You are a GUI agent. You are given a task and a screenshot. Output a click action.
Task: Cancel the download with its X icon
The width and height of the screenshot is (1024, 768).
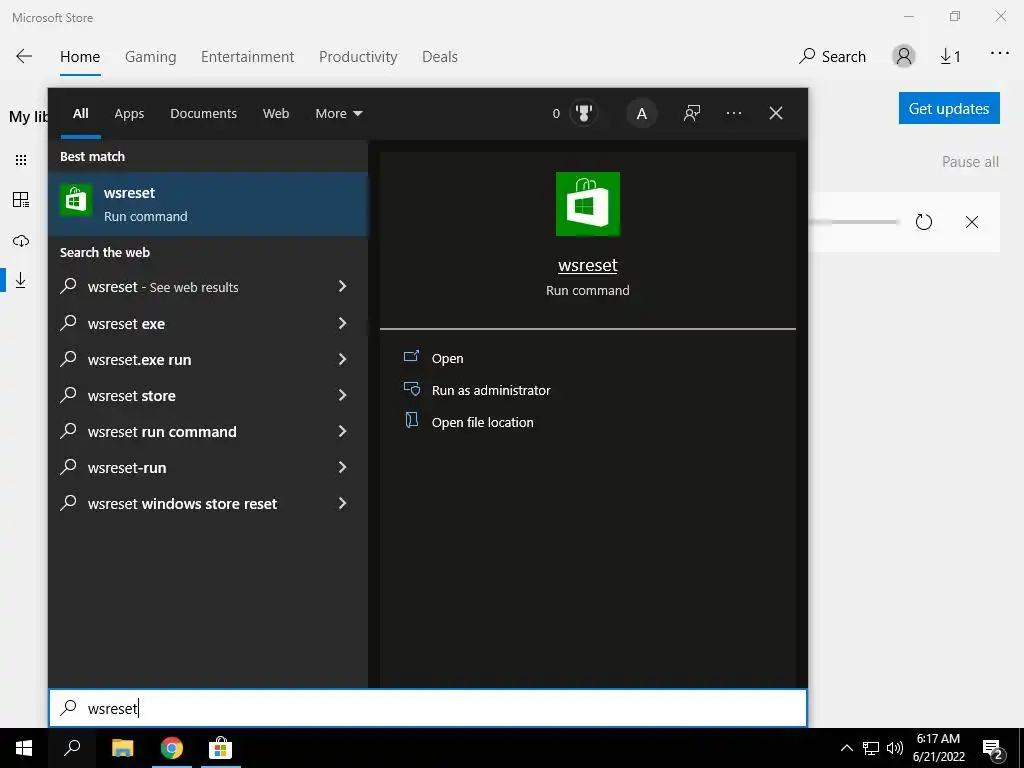[972, 222]
